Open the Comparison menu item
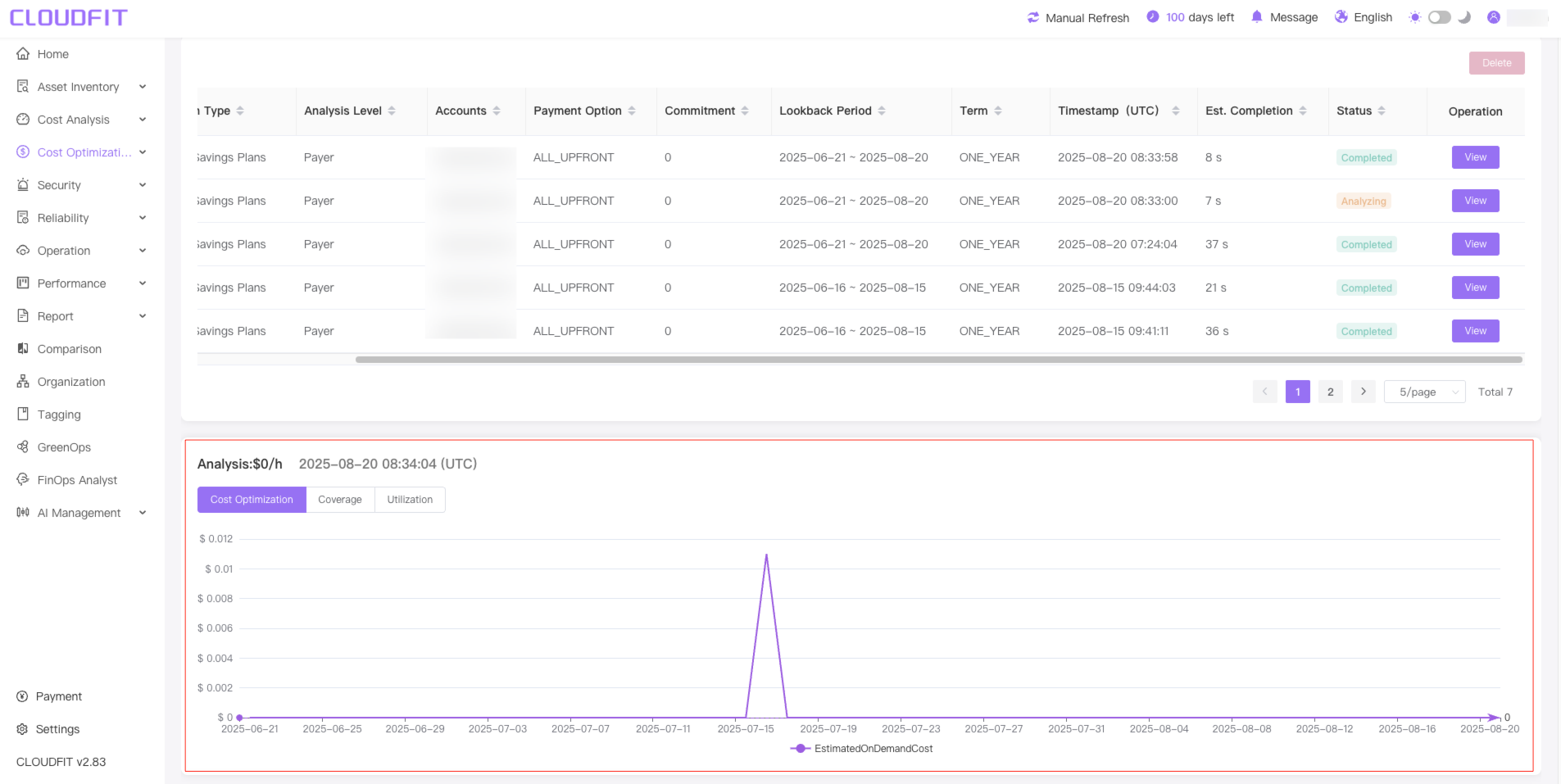Screen dimensions: 1561x784 click(x=69, y=349)
